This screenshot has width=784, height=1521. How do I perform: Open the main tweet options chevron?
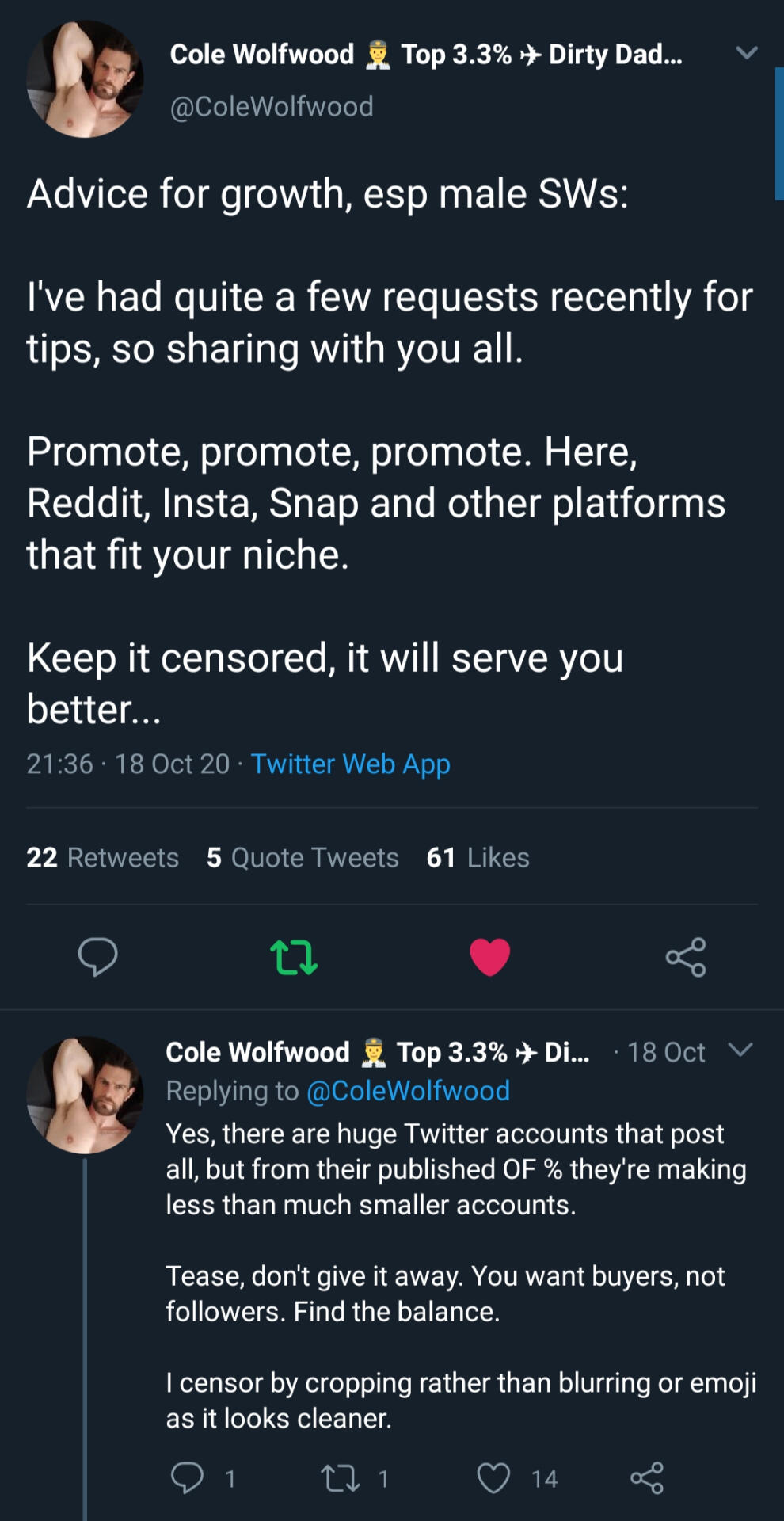[747, 53]
